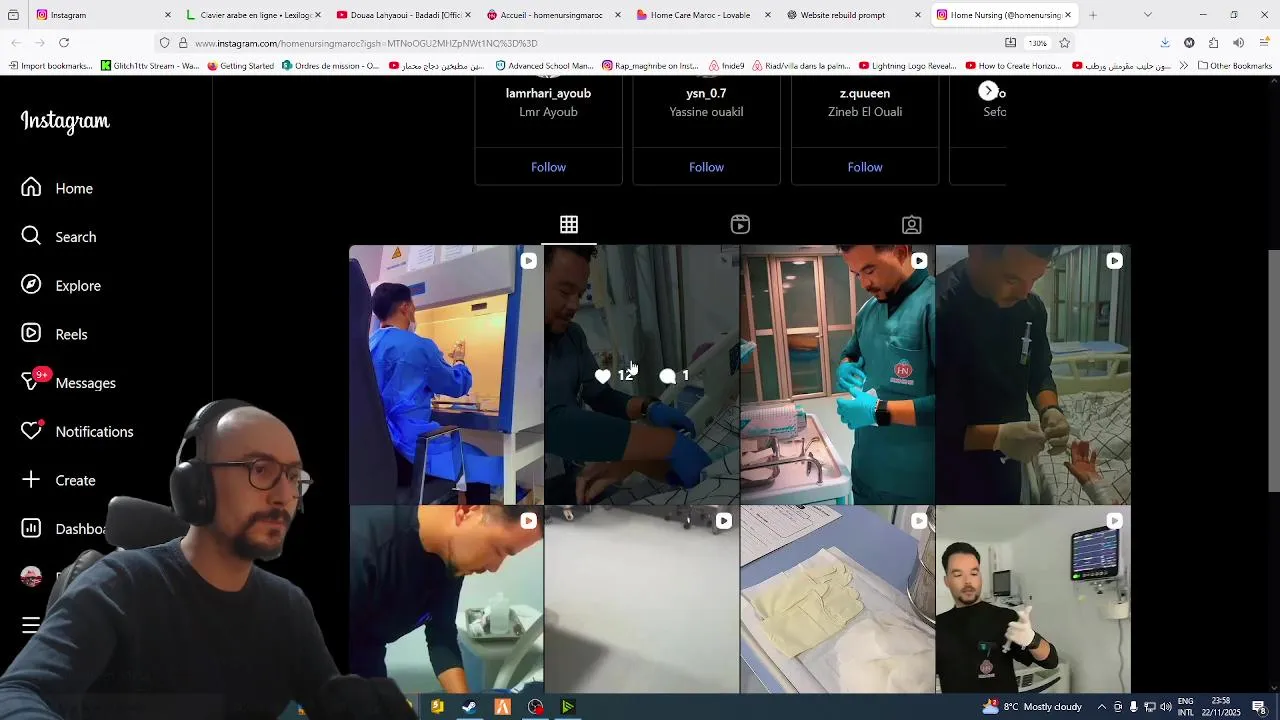Viewport: 1280px width, 720px height.
Task: Open Import bookmarks item
Action: coord(50,66)
